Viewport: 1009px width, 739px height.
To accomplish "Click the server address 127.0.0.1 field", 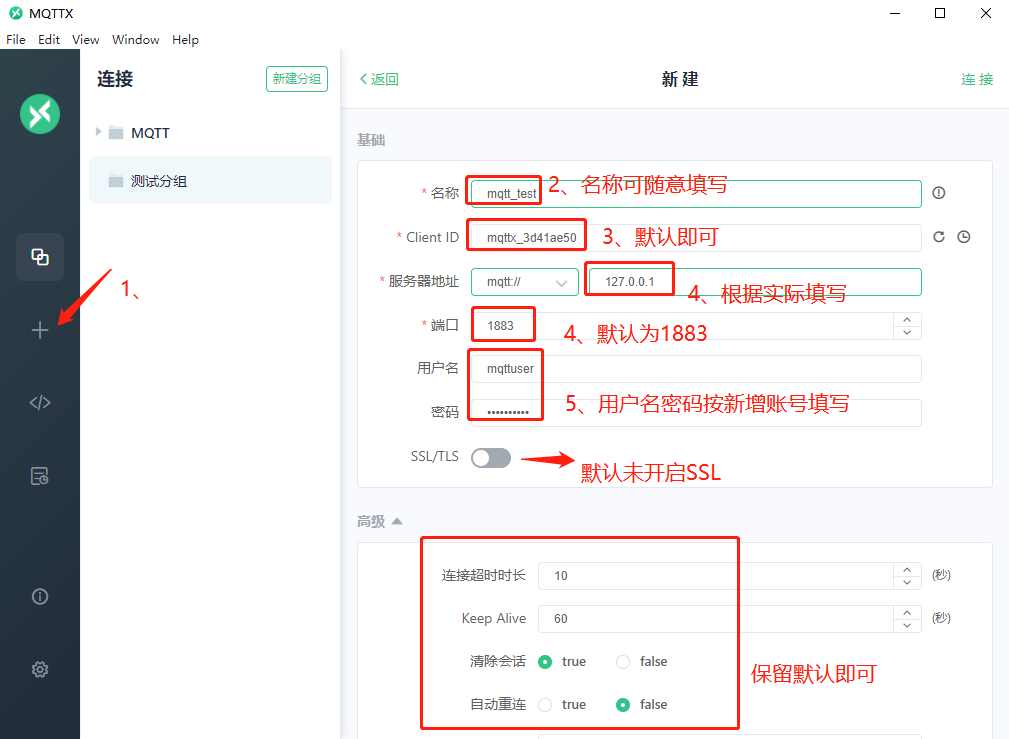I will (753, 282).
